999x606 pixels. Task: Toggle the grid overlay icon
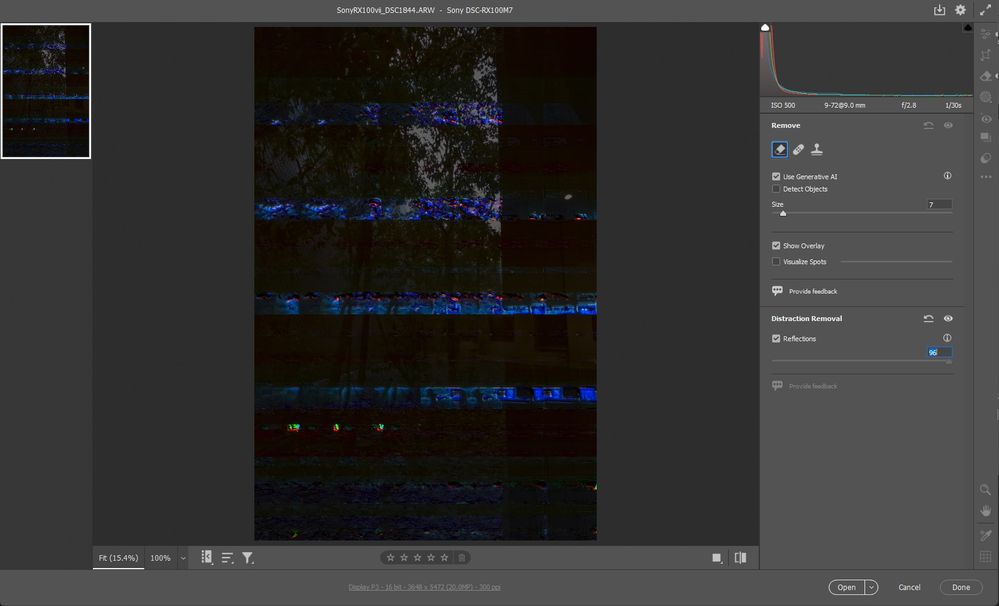986,556
